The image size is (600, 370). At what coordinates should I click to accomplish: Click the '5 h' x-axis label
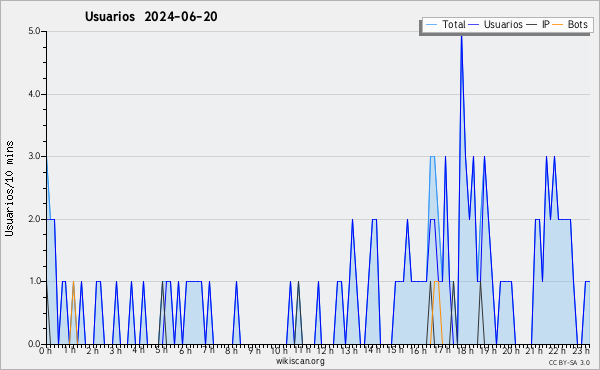(161, 350)
